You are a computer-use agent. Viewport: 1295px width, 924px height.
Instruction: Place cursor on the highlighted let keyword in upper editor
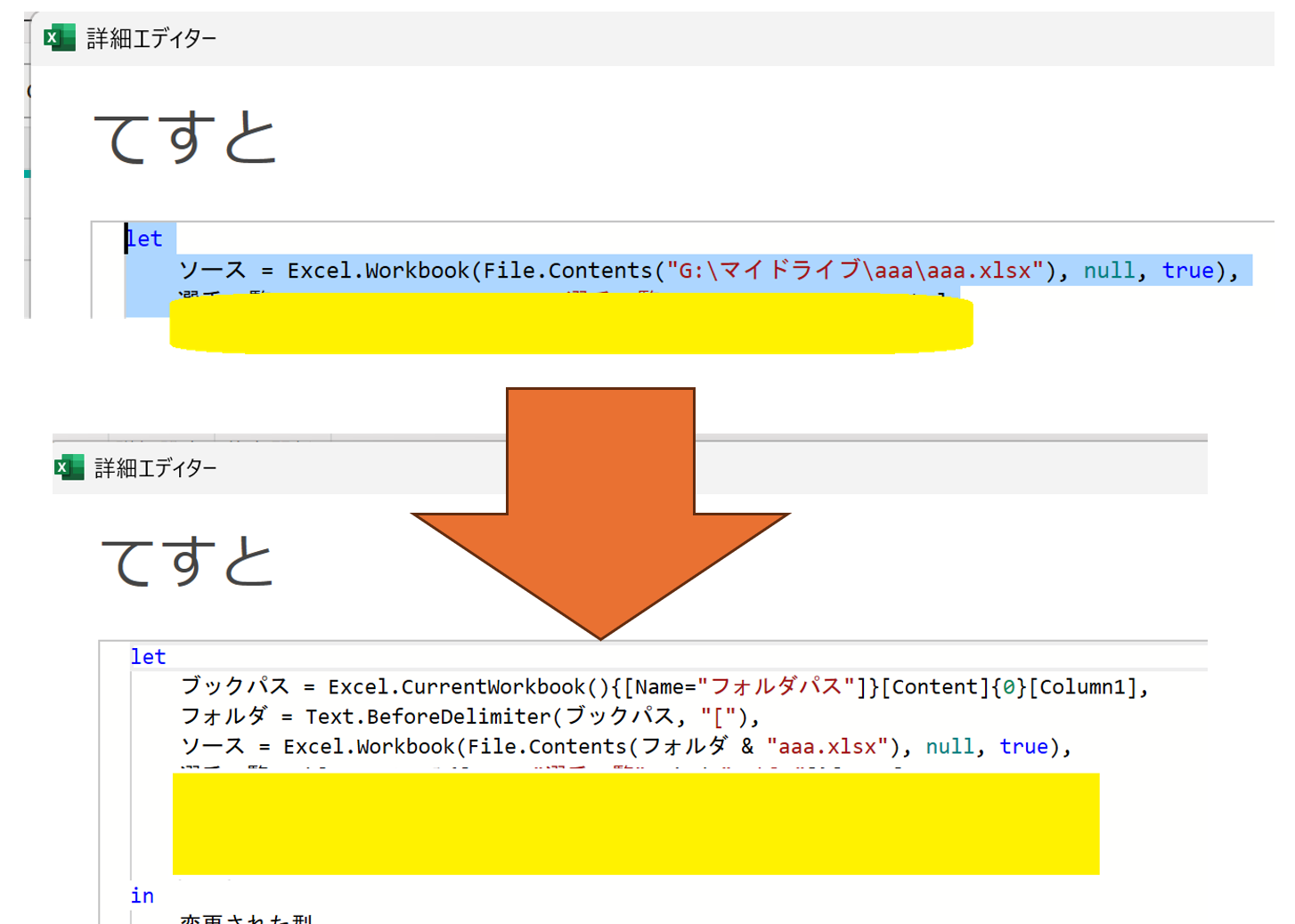coord(144,239)
